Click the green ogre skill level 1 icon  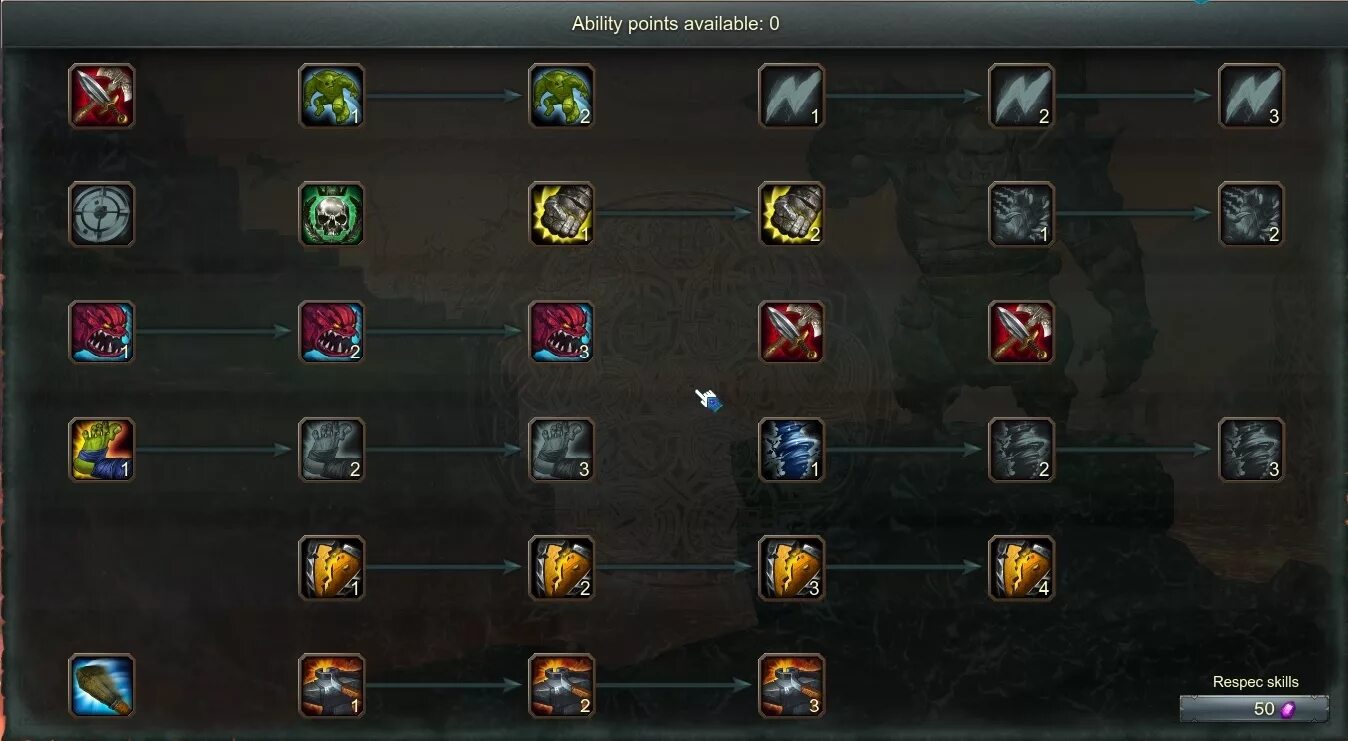[331, 96]
